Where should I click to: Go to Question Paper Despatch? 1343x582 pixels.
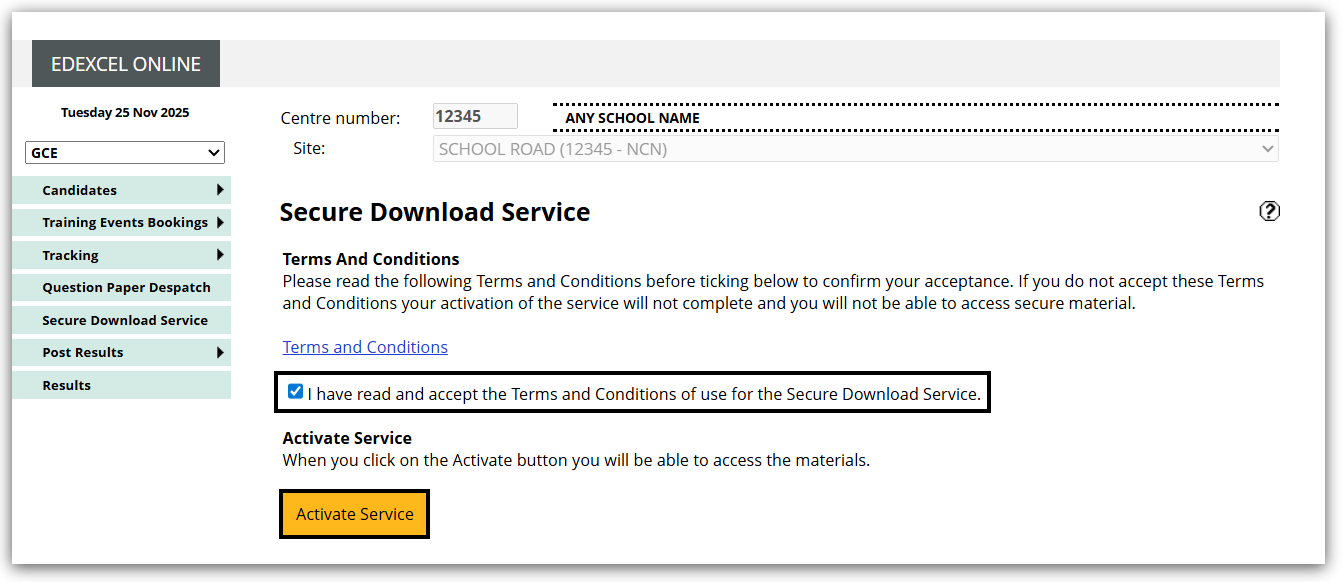pyautogui.click(x=126, y=287)
